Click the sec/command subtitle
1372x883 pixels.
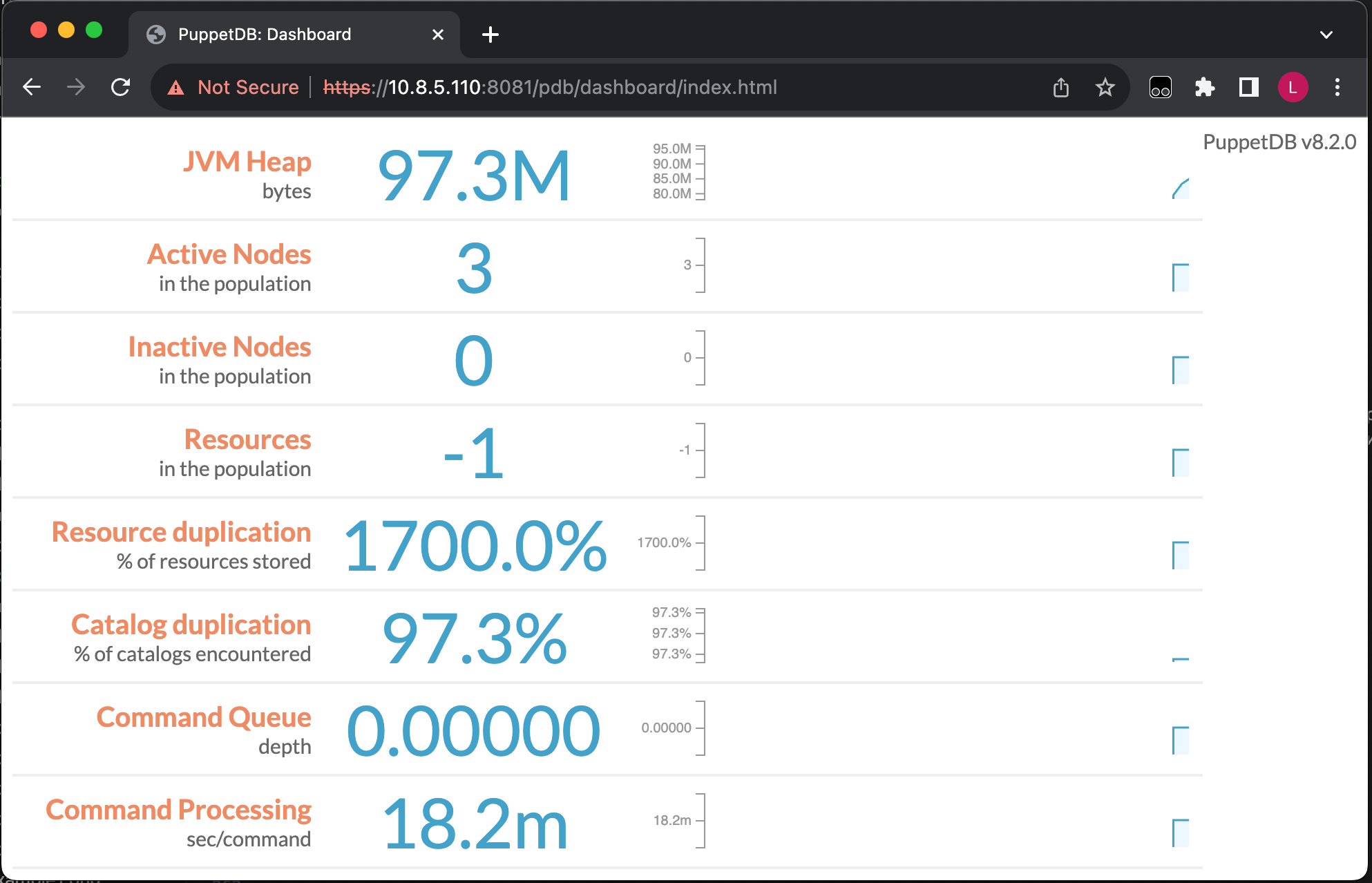pyautogui.click(x=249, y=839)
